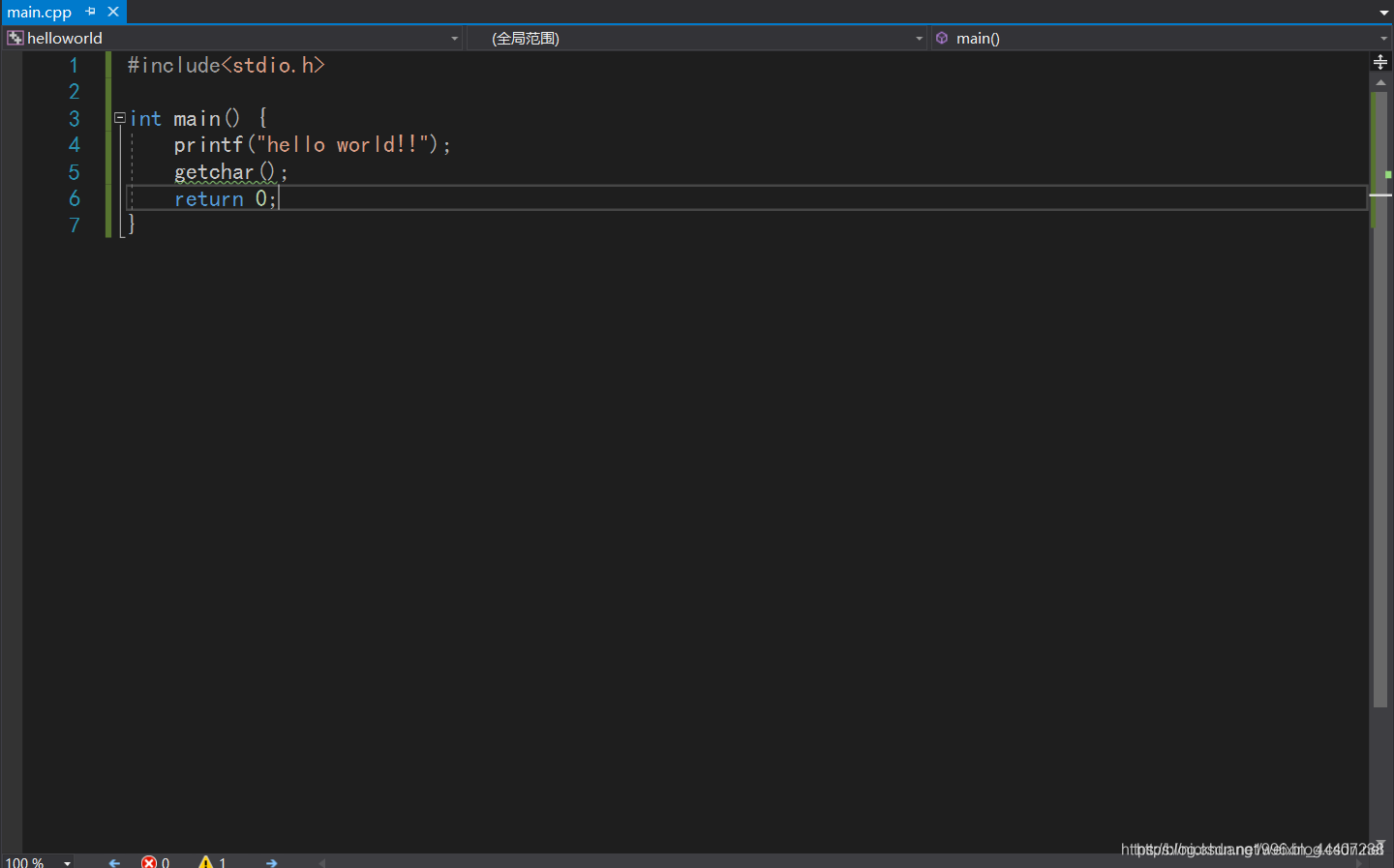Click the "hello world!!" string literal

(342, 145)
